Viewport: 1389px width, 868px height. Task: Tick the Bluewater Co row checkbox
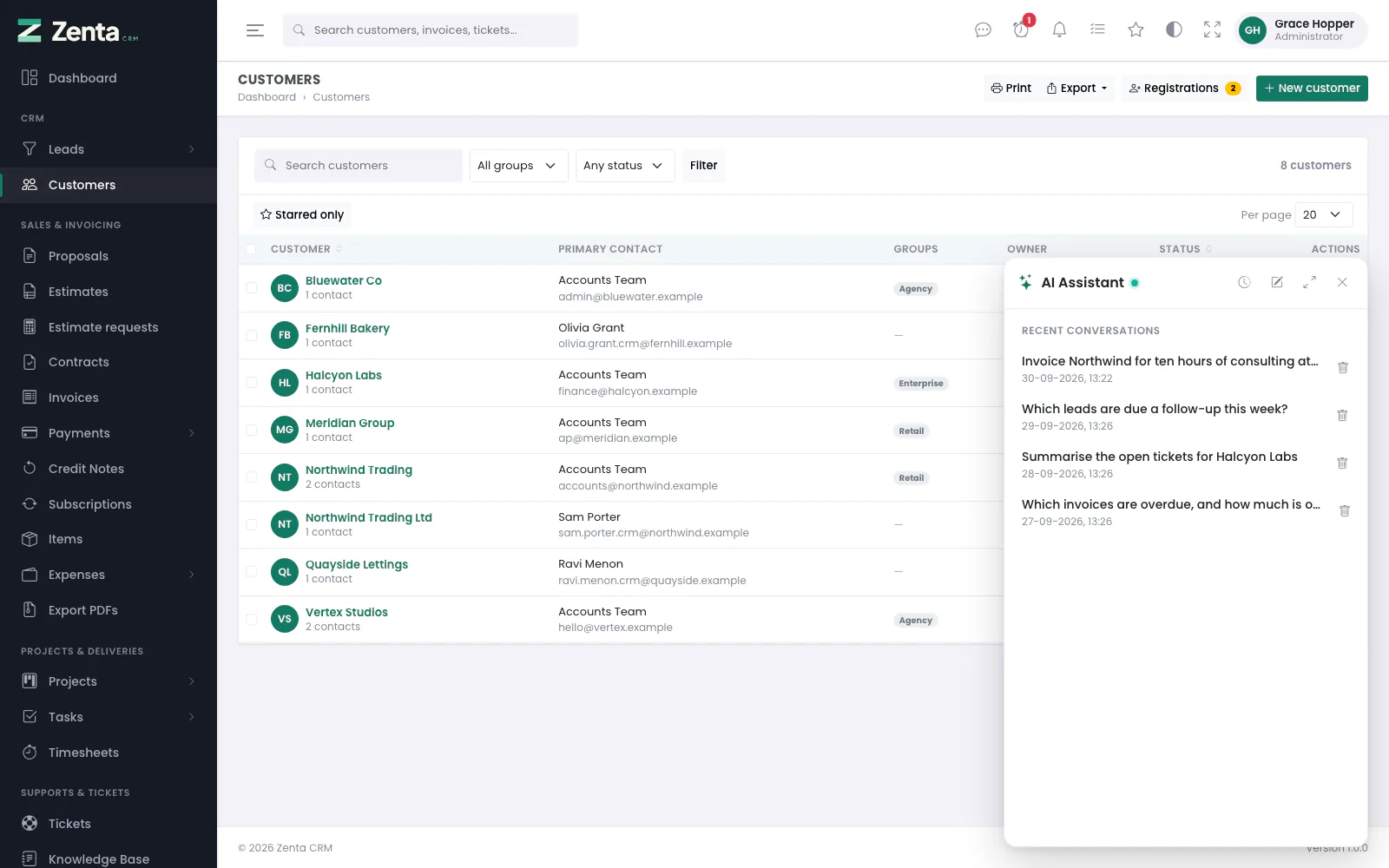tap(251, 288)
